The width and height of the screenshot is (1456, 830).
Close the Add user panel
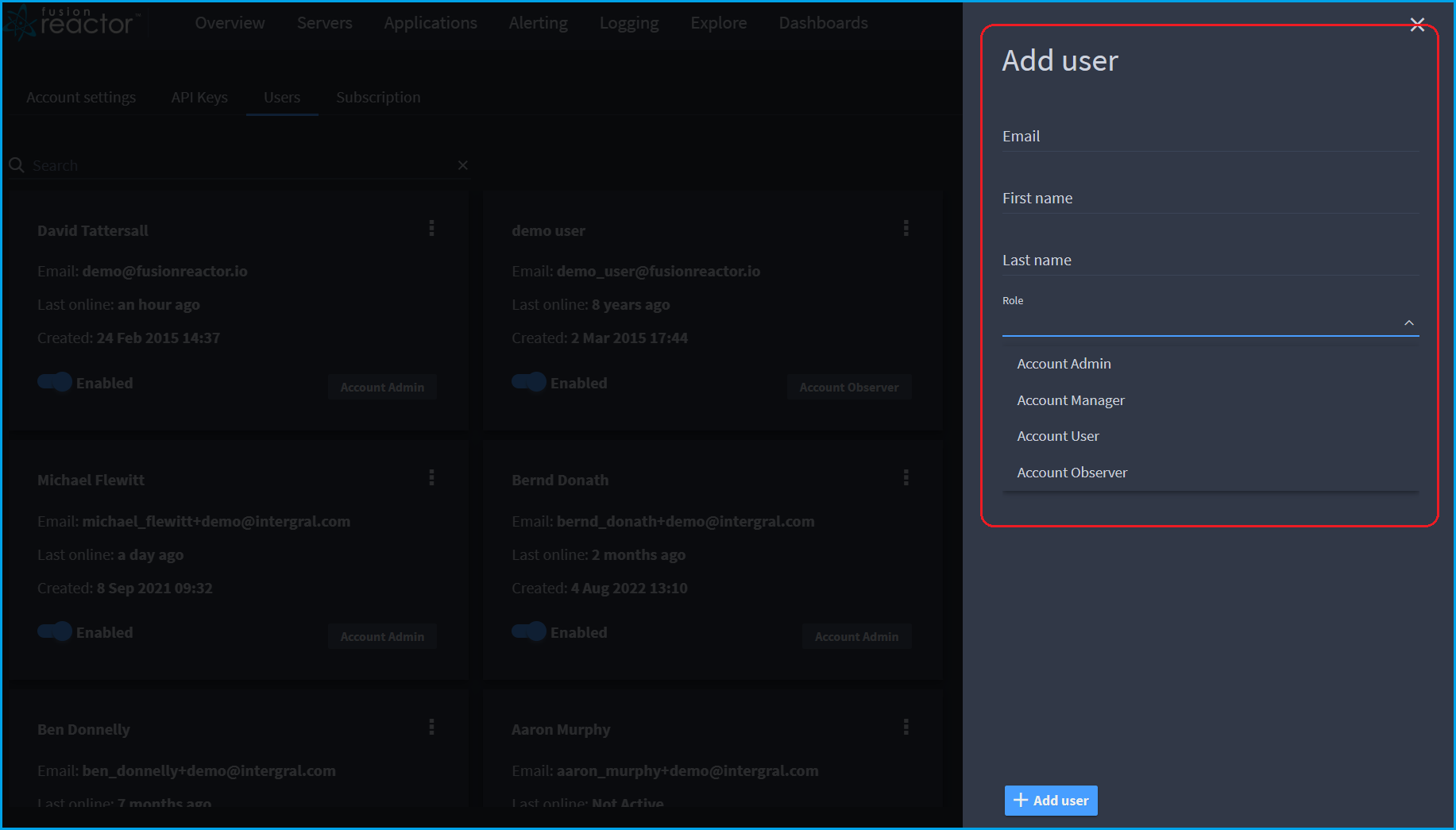tap(1417, 24)
